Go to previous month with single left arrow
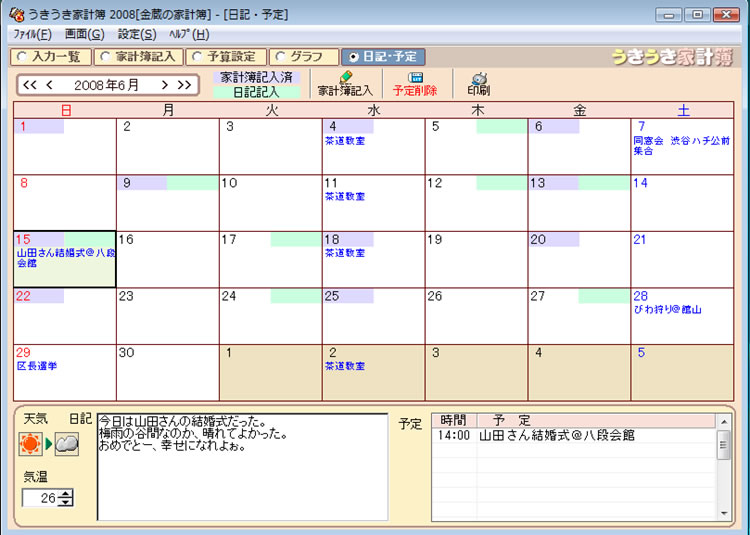The image size is (750, 535). pos(49,85)
